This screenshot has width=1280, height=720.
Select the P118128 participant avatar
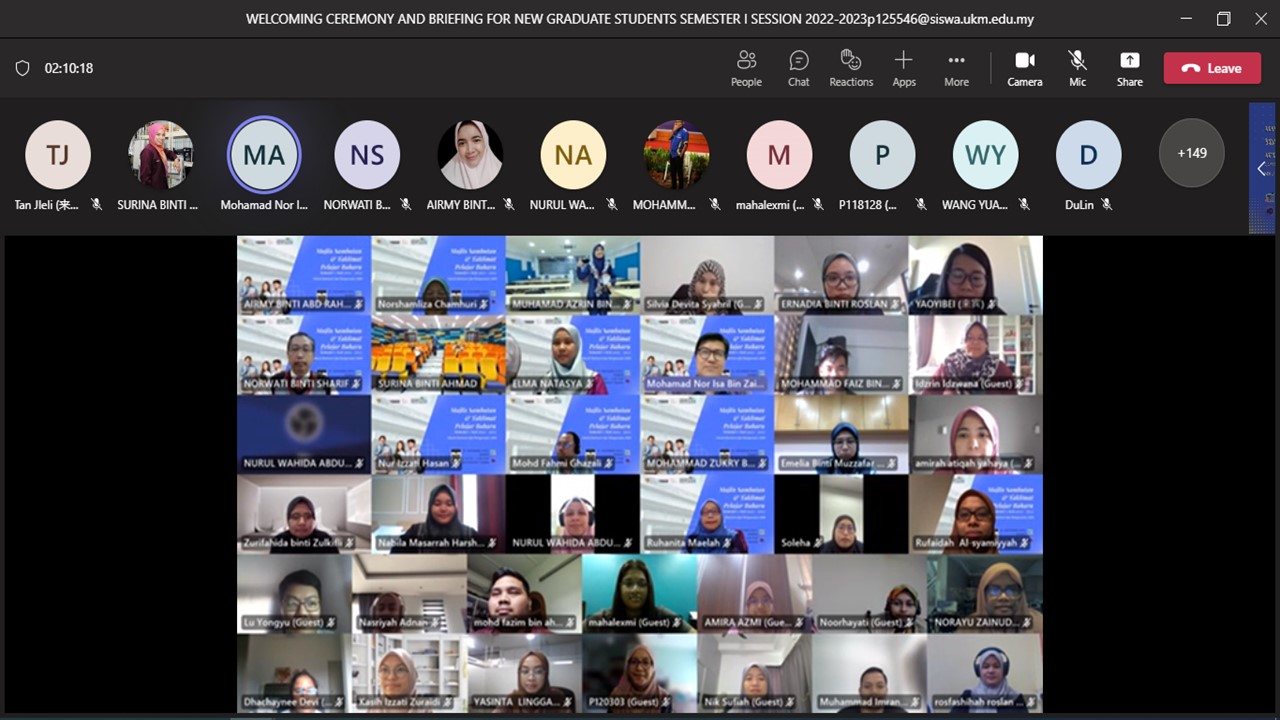[x=882, y=155]
